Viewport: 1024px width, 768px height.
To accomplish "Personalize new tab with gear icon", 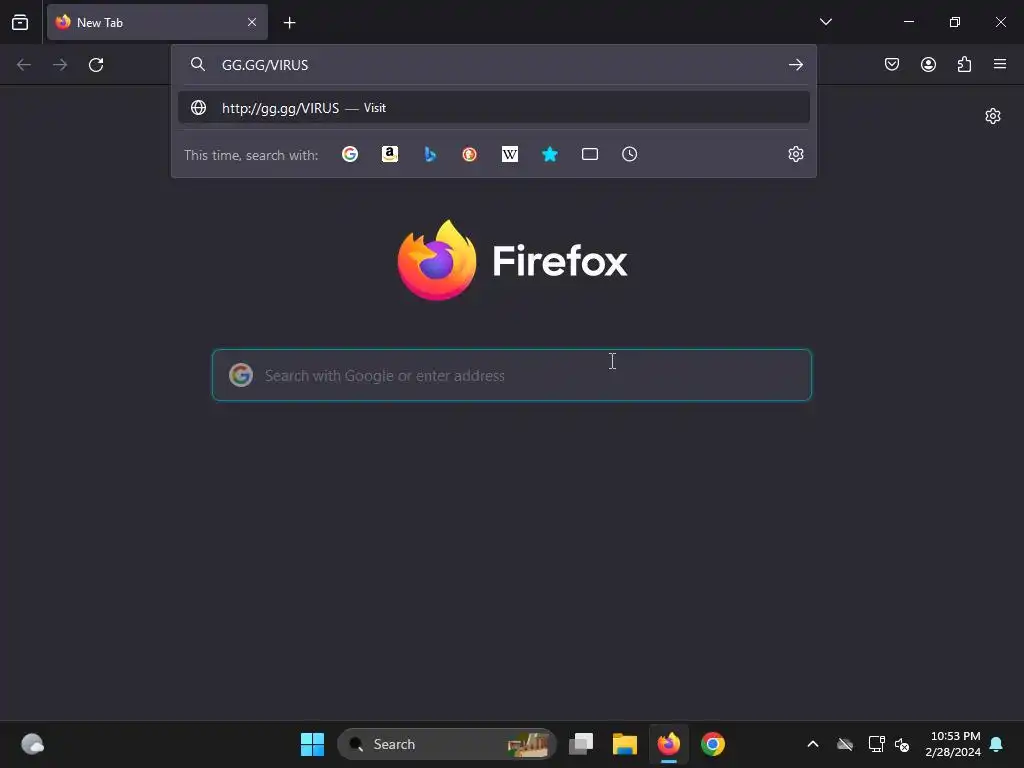I will pos(993,116).
